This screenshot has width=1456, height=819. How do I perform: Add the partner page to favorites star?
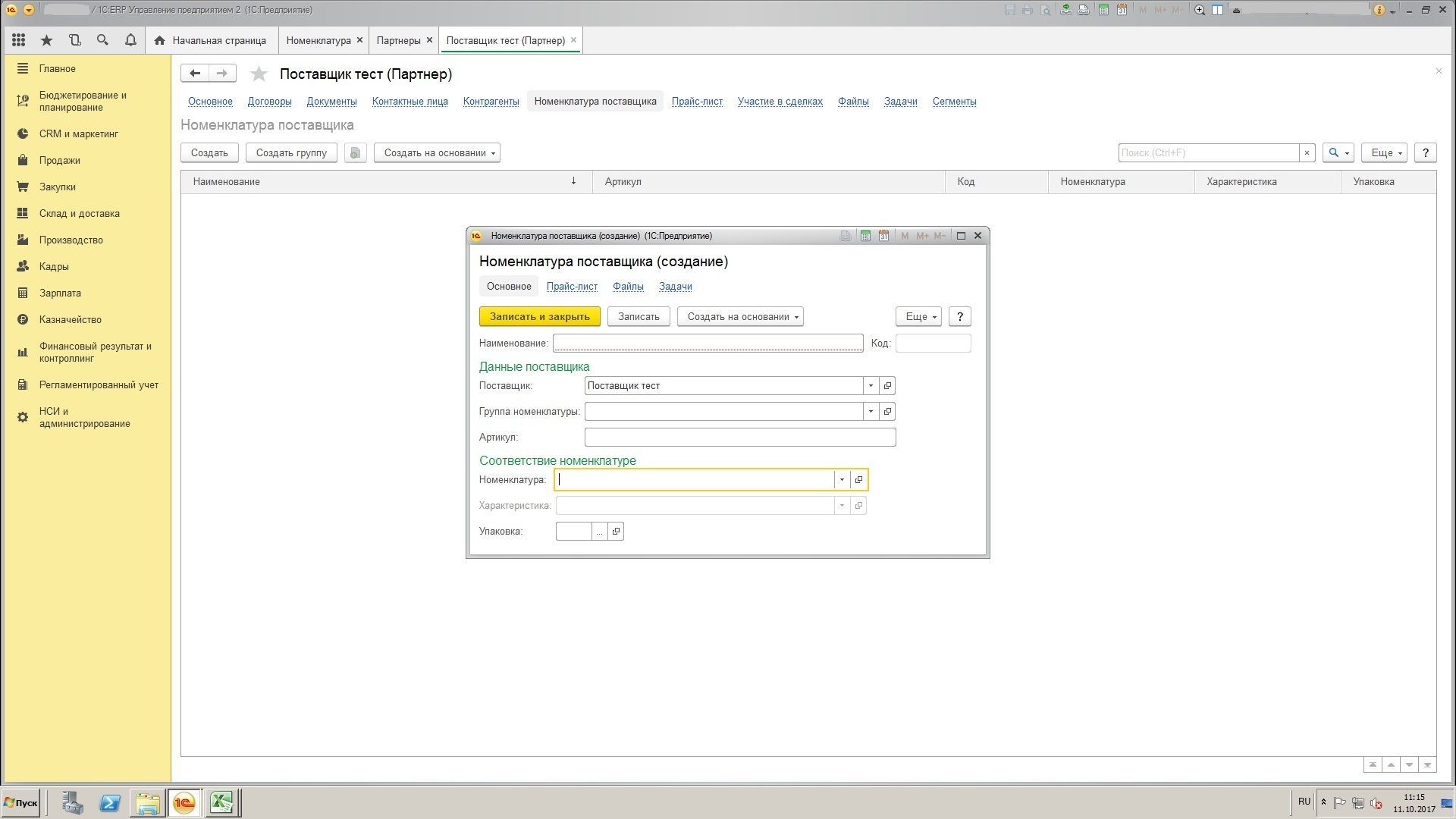[259, 74]
